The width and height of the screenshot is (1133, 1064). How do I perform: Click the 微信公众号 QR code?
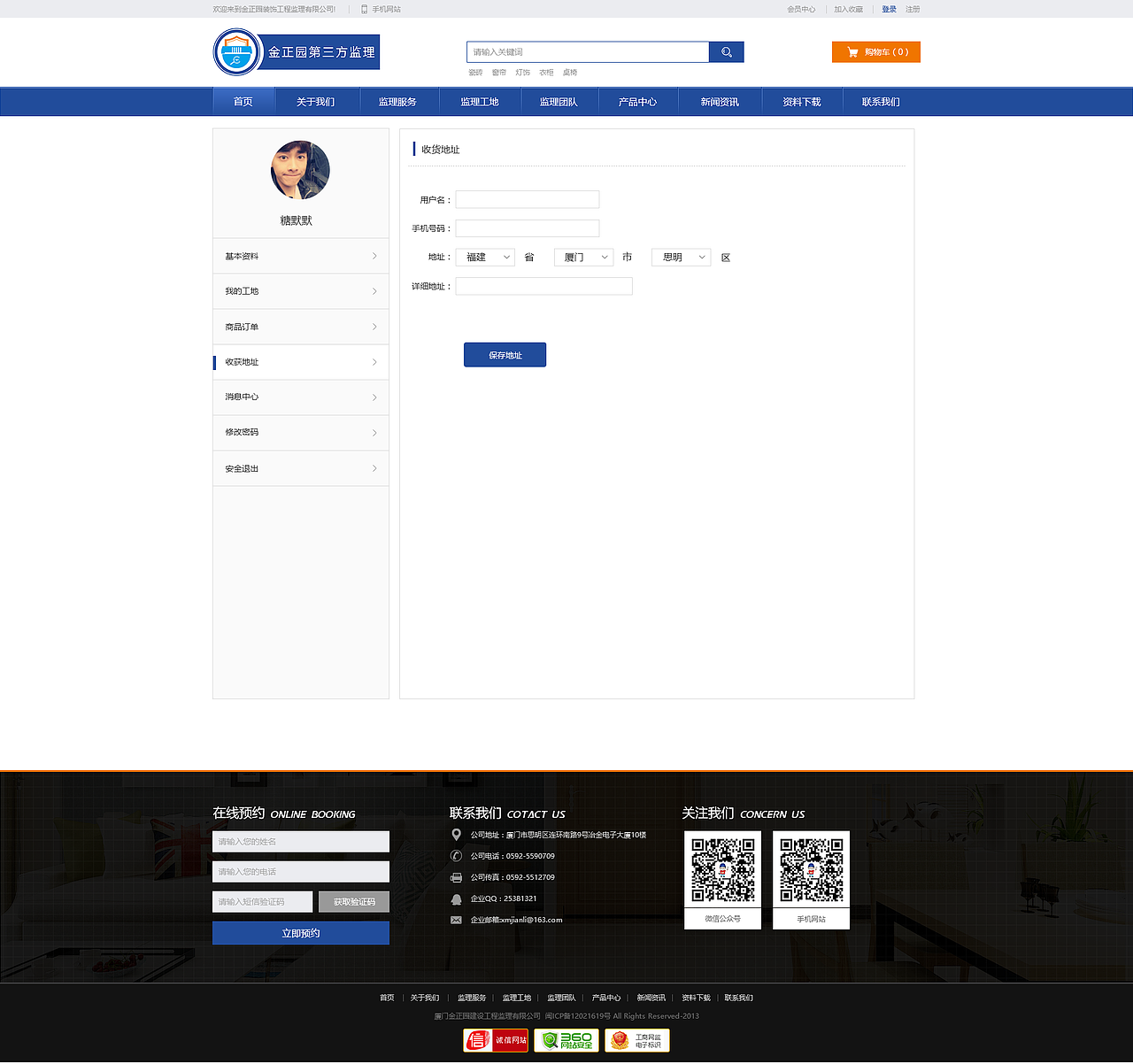[723, 870]
